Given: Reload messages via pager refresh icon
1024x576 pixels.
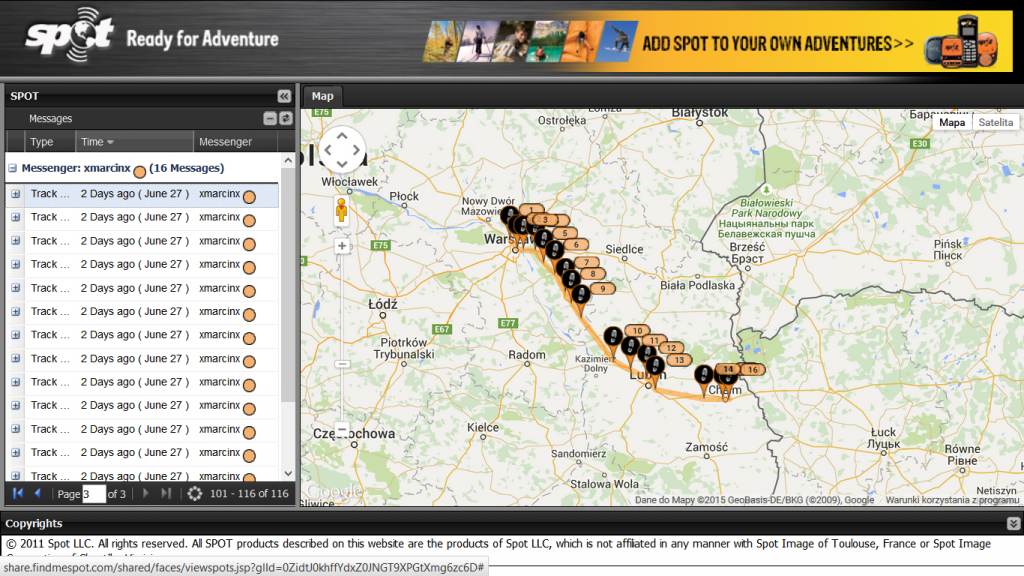Looking at the screenshot, I should click(195, 494).
